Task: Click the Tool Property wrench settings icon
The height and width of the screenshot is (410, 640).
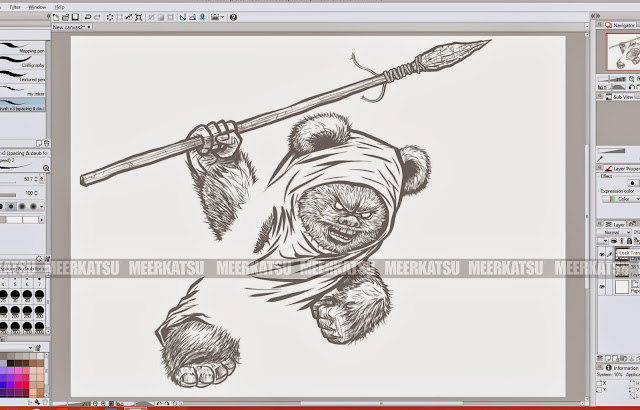Action: click(x=47, y=258)
